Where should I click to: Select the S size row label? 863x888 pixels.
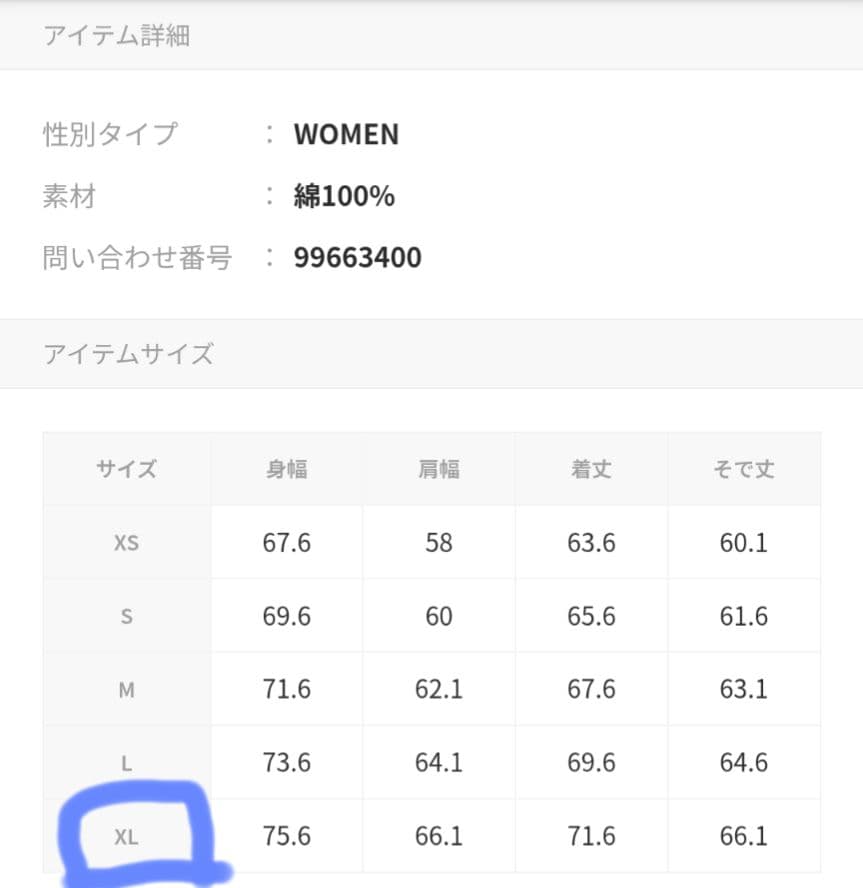126,616
